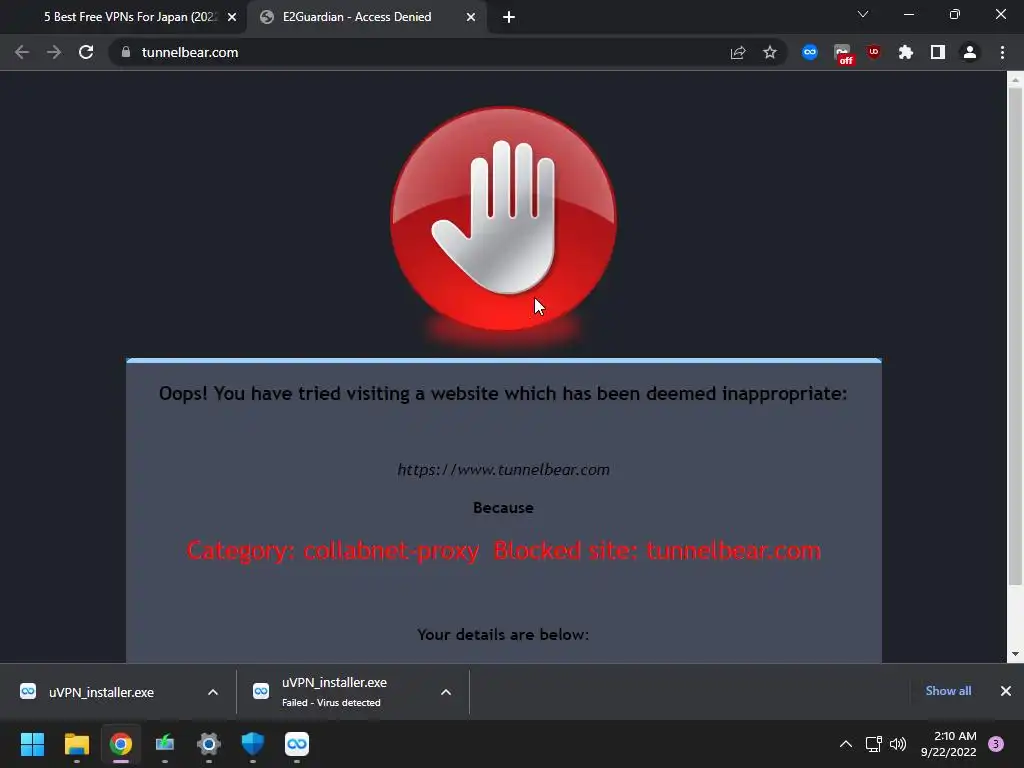Screen dimensions: 1024x768
Task: Bookmark this tab with star icon
Action: tap(770, 52)
